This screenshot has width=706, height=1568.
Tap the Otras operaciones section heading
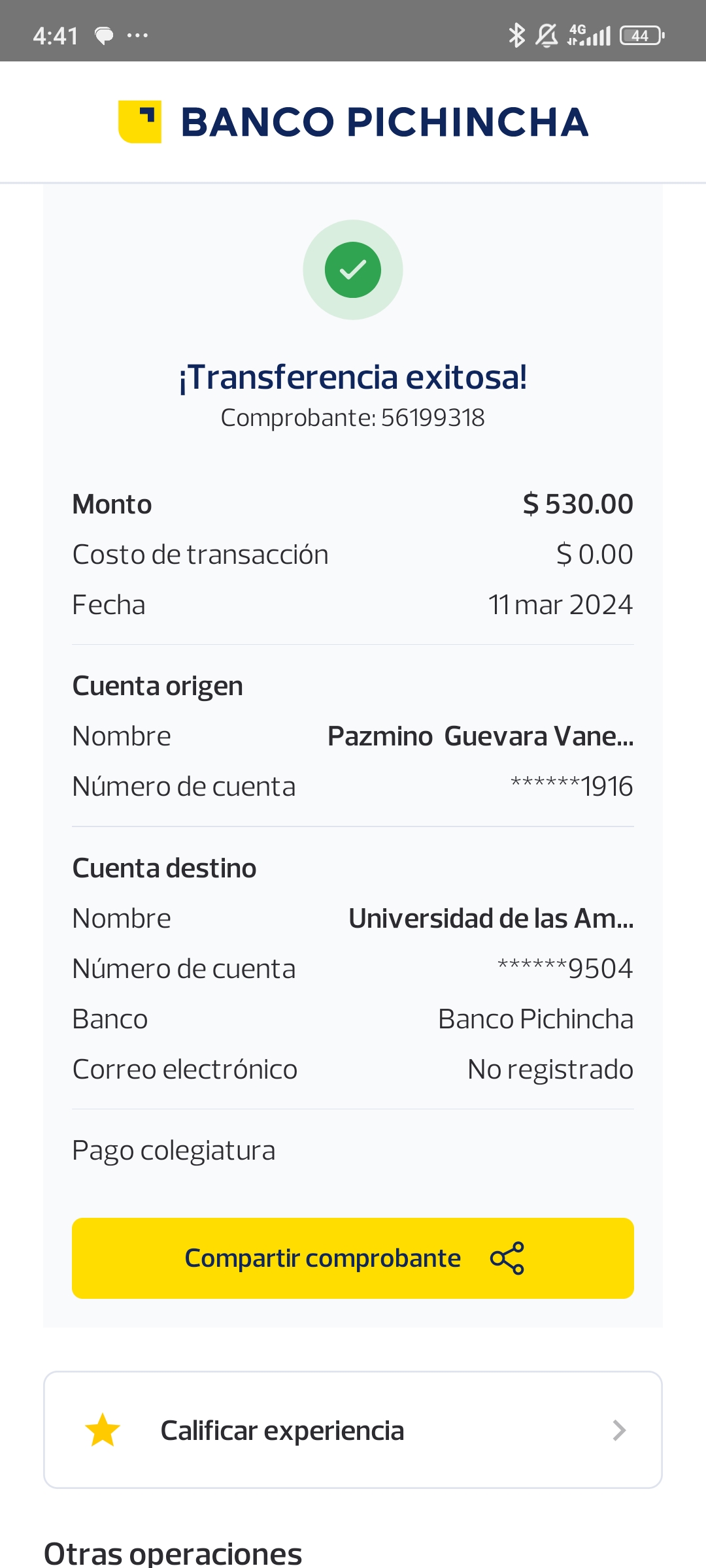coord(173,1553)
